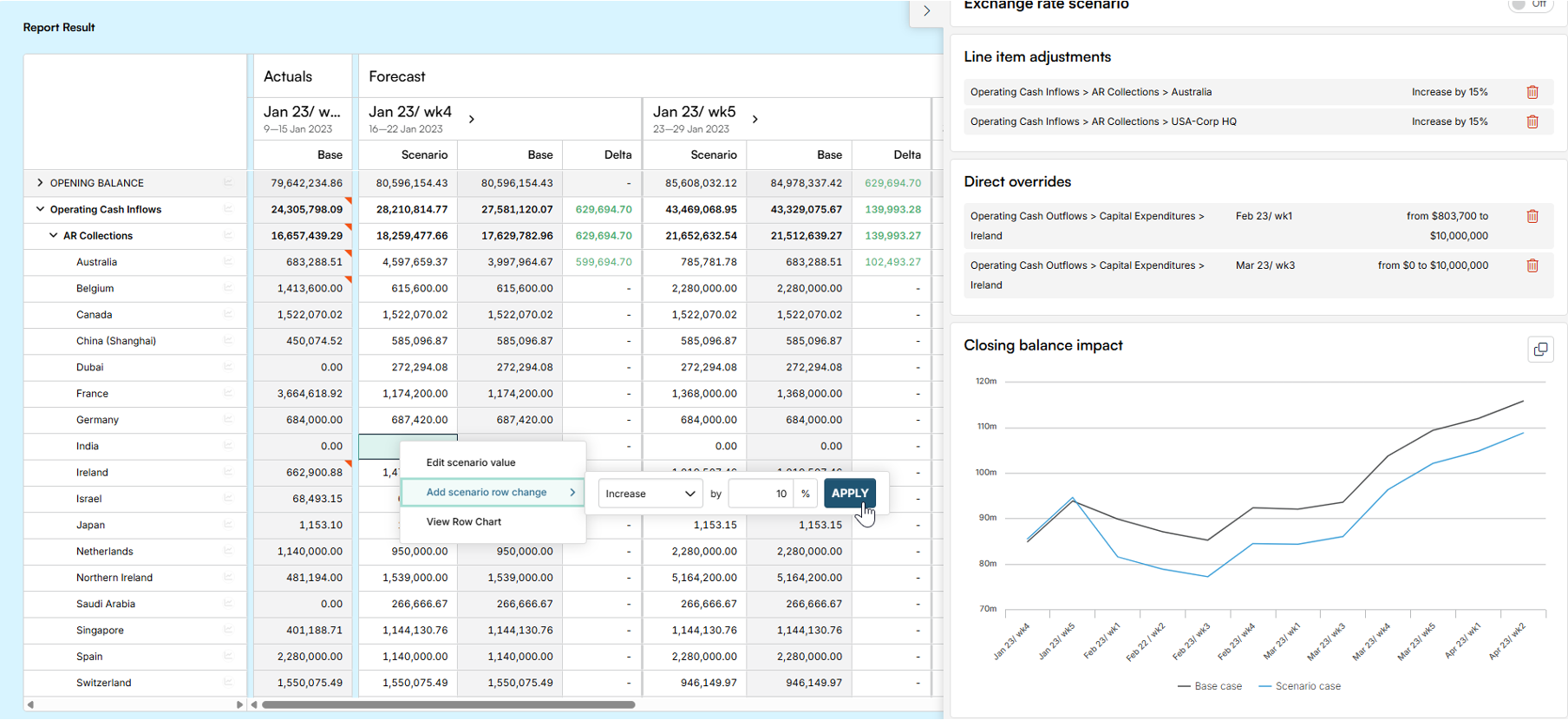Screen dimensions: 1568x720
Task: Delete the Mar 23/ wk3 Ireland override
Action: 1532,265
